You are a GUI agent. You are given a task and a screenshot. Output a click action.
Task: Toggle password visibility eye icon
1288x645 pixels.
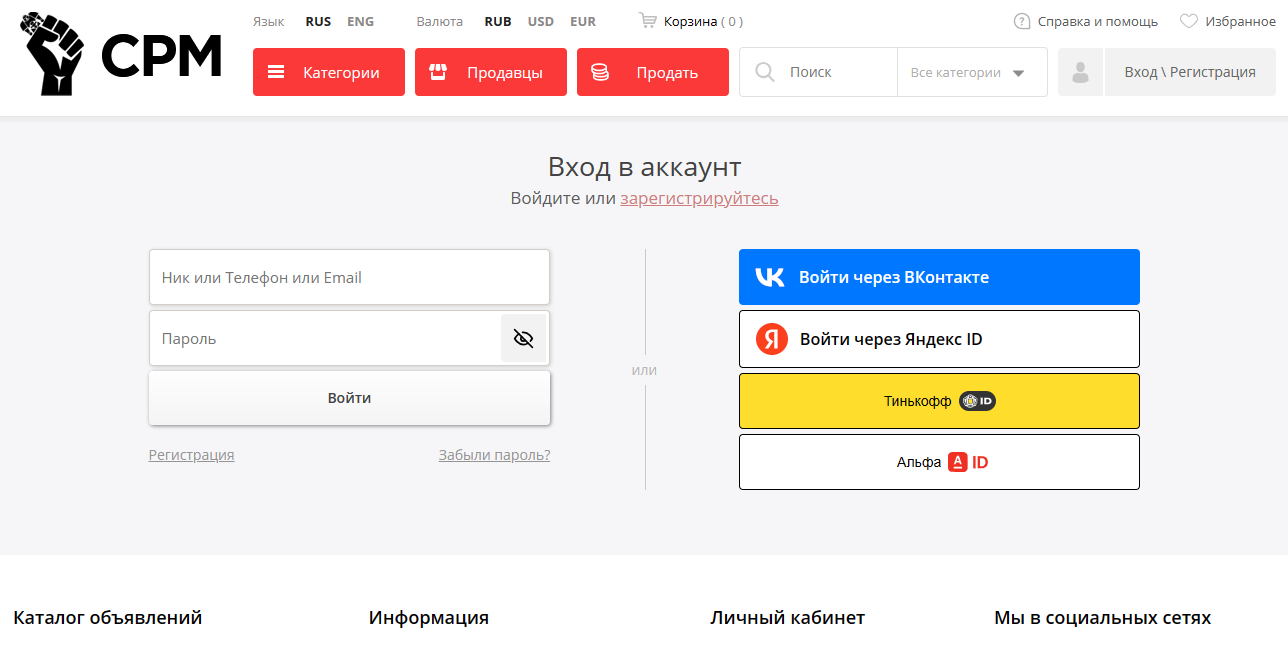click(x=524, y=338)
